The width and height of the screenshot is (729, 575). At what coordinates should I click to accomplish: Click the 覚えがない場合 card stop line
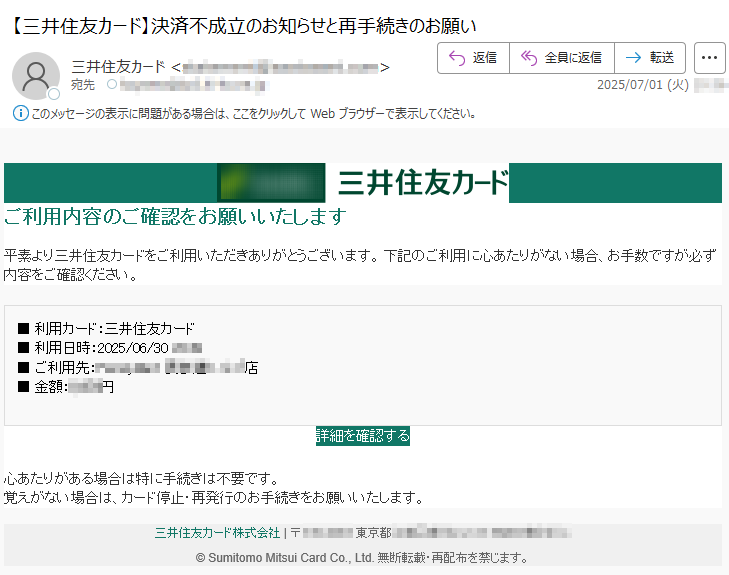coord(214,498)
